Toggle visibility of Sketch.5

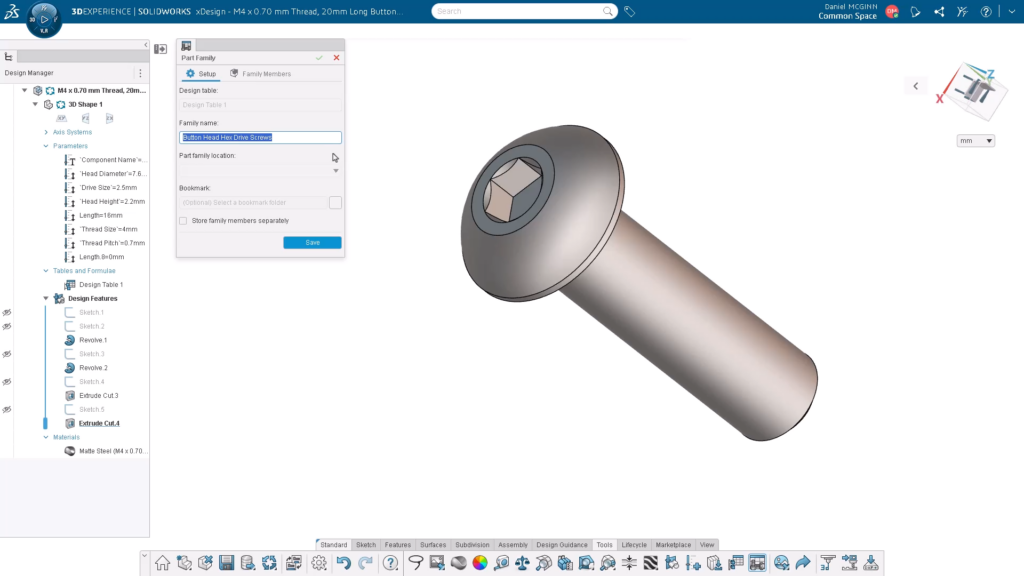tap(7, 409)
